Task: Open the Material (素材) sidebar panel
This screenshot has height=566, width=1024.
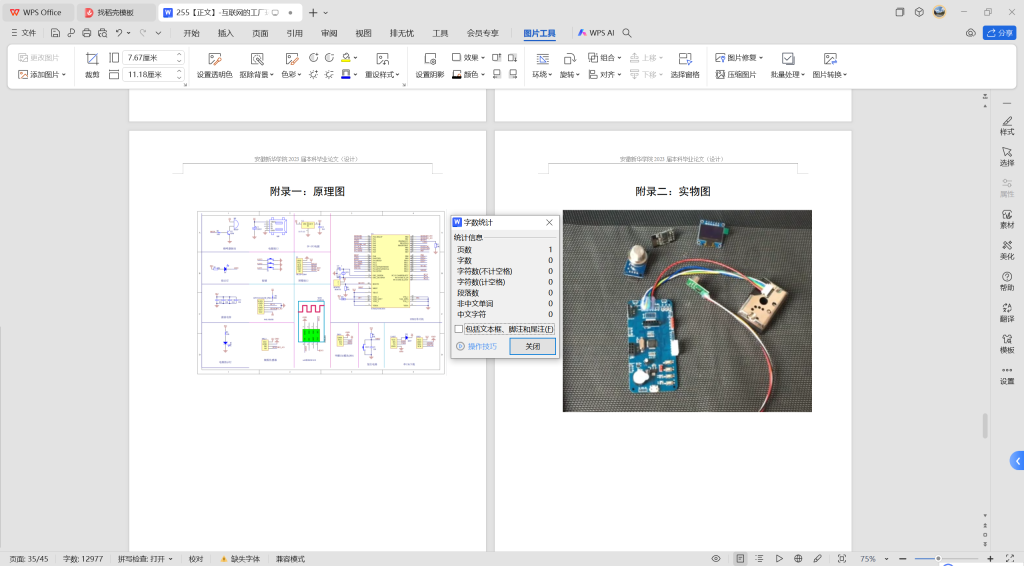Action: (1007, 219)
